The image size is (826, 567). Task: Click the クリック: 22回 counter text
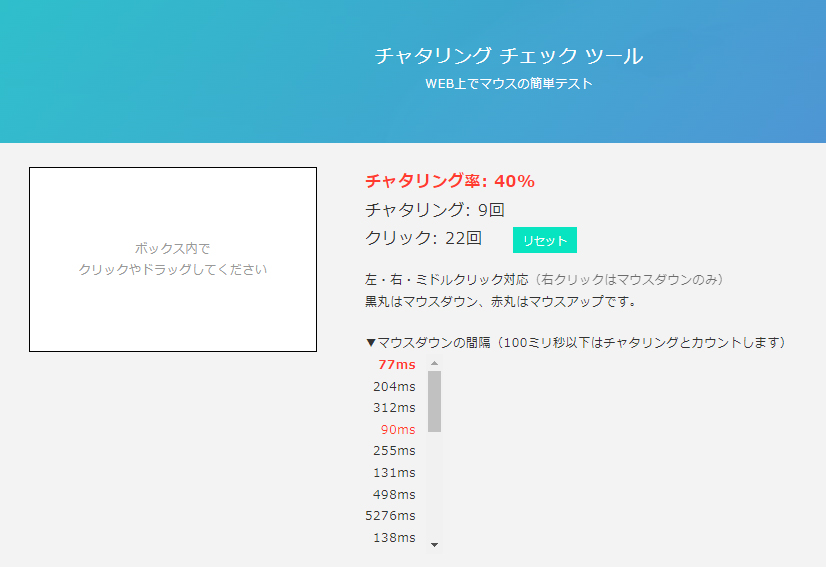coord(424,238)
